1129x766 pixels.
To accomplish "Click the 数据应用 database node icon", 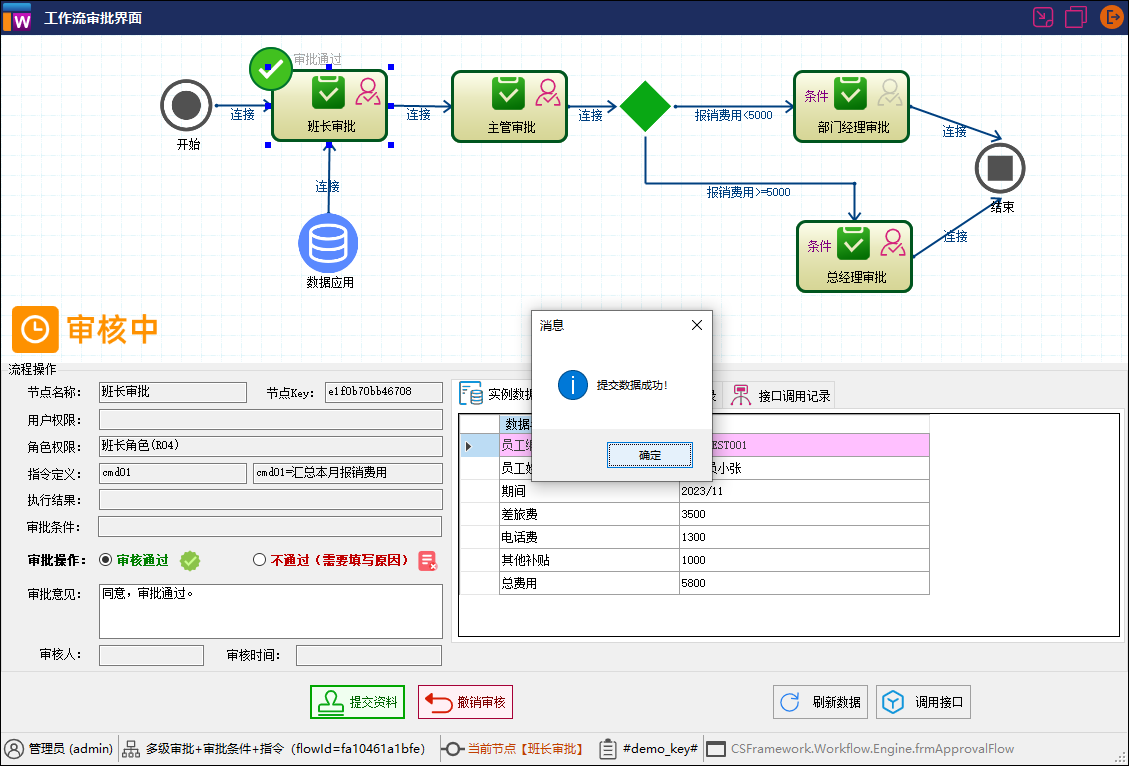I will coord(328,243).
